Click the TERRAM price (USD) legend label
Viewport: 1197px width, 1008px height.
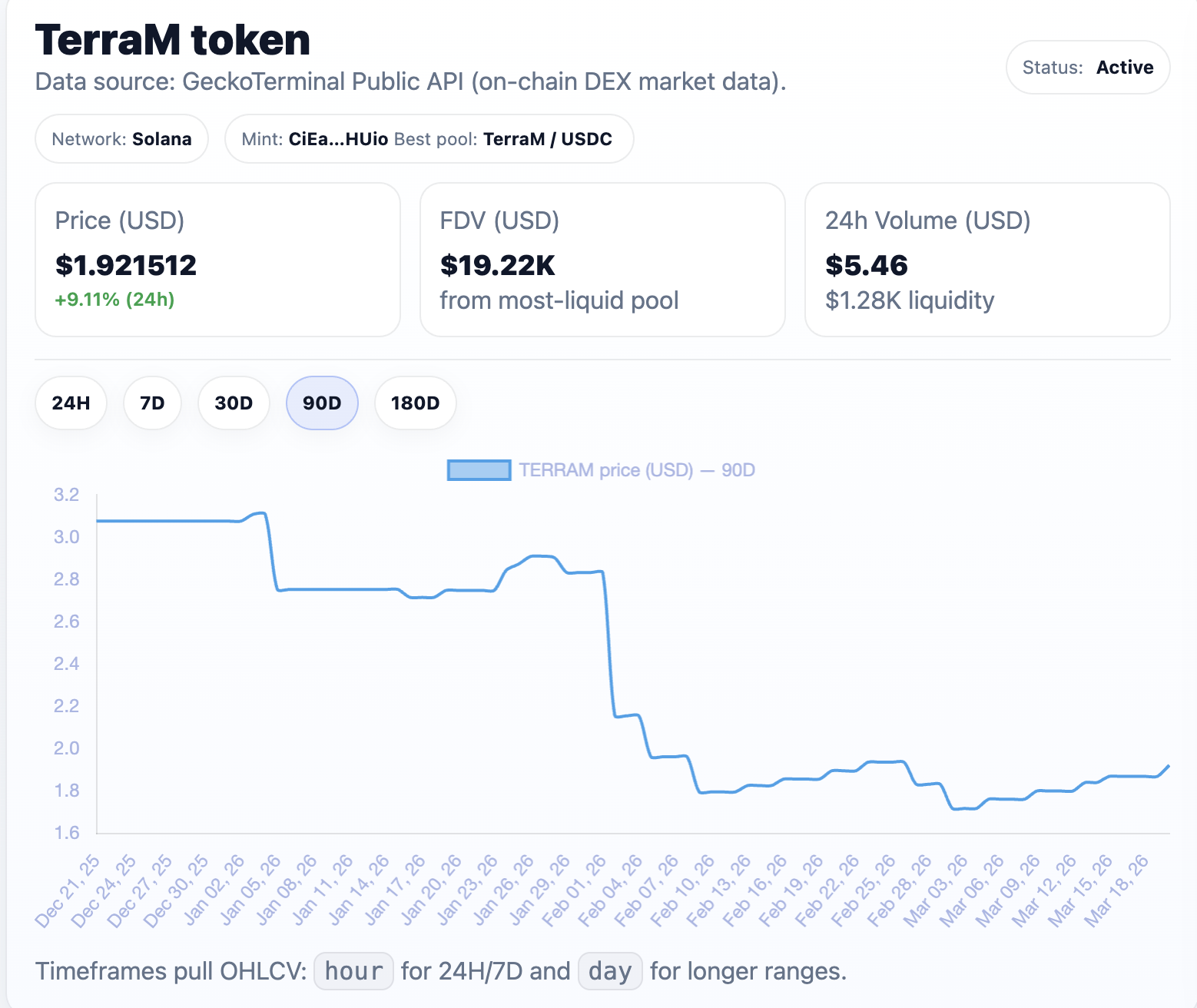click(636, 470)
